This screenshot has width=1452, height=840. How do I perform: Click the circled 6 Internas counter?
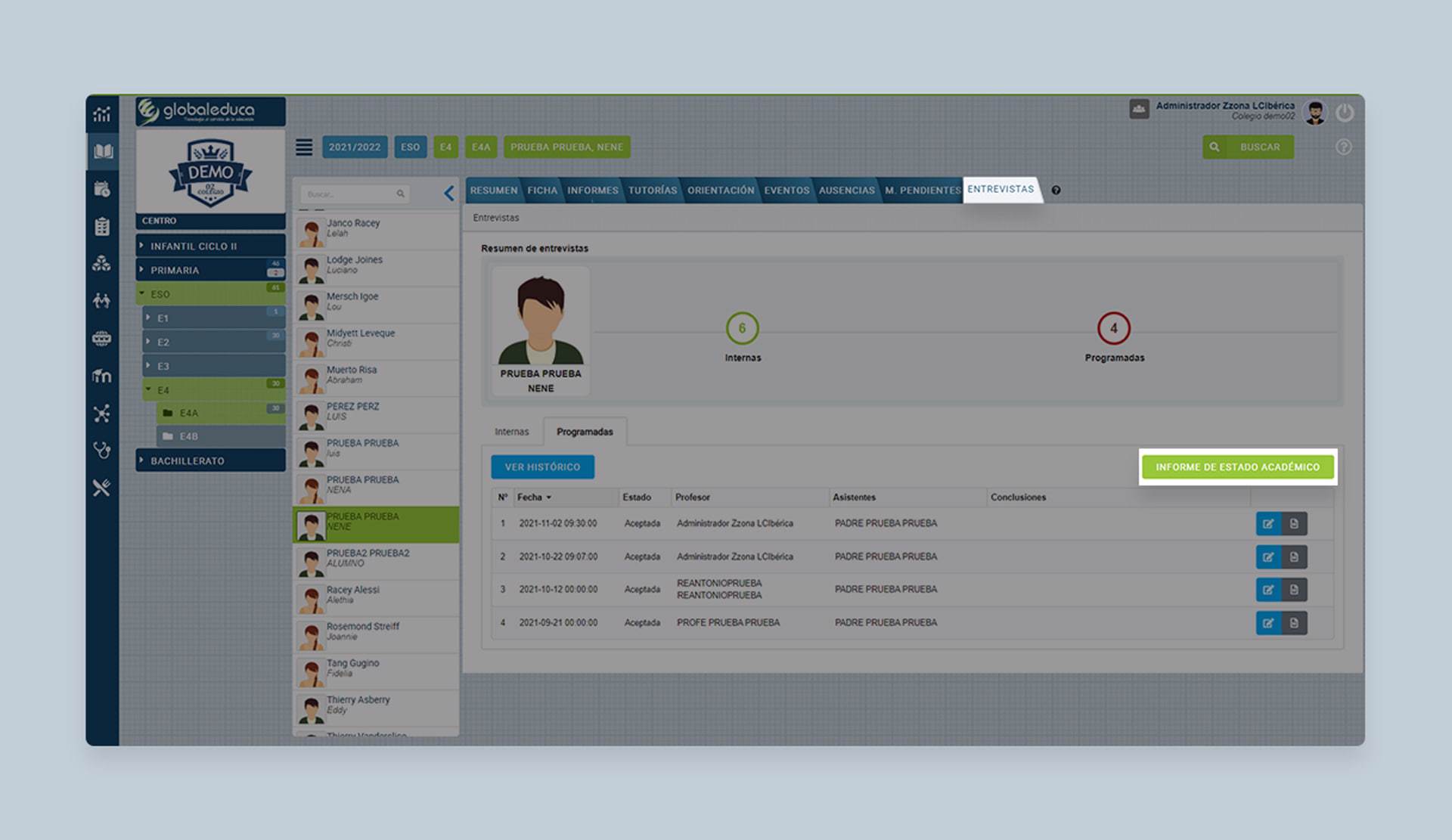742,328
